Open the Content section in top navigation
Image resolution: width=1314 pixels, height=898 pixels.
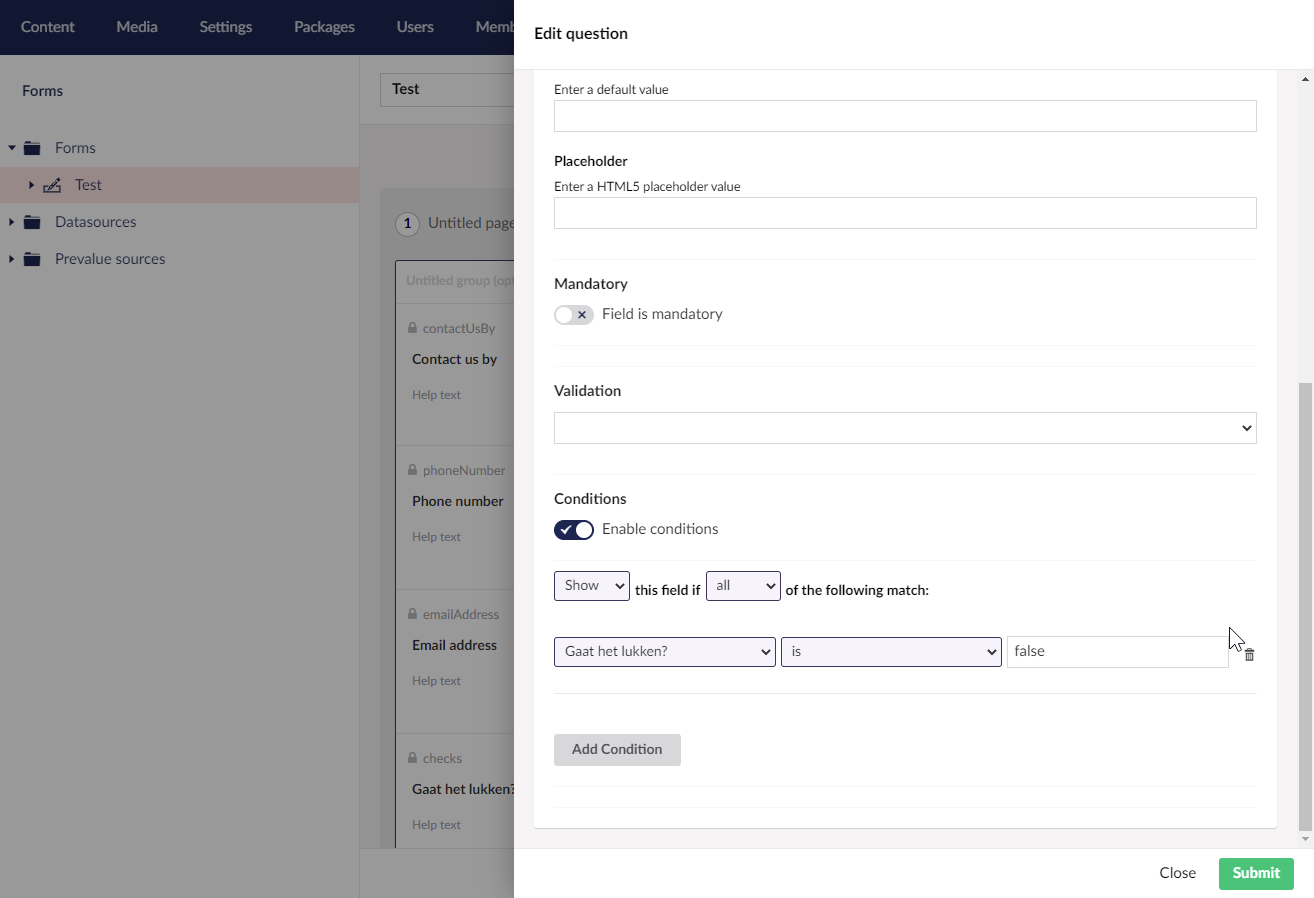[x=47, y=27]
